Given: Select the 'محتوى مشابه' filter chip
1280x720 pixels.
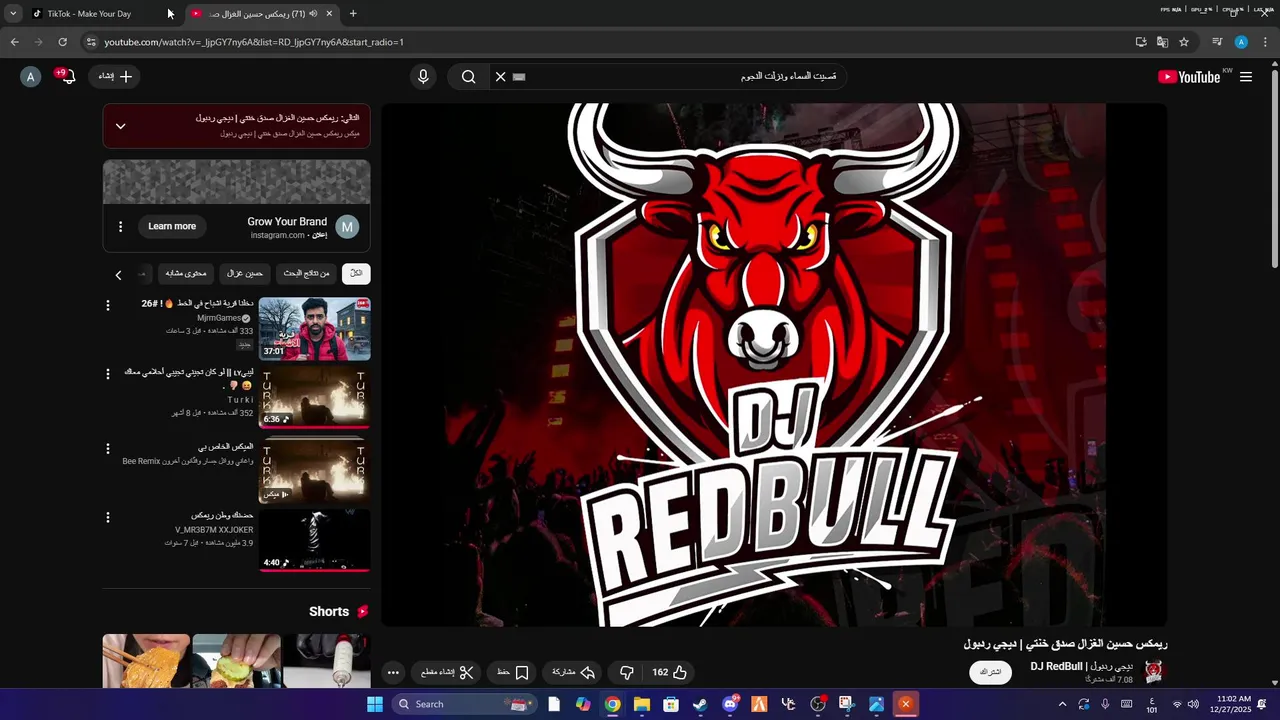Looking at the screenshot, I should [185, 274].
